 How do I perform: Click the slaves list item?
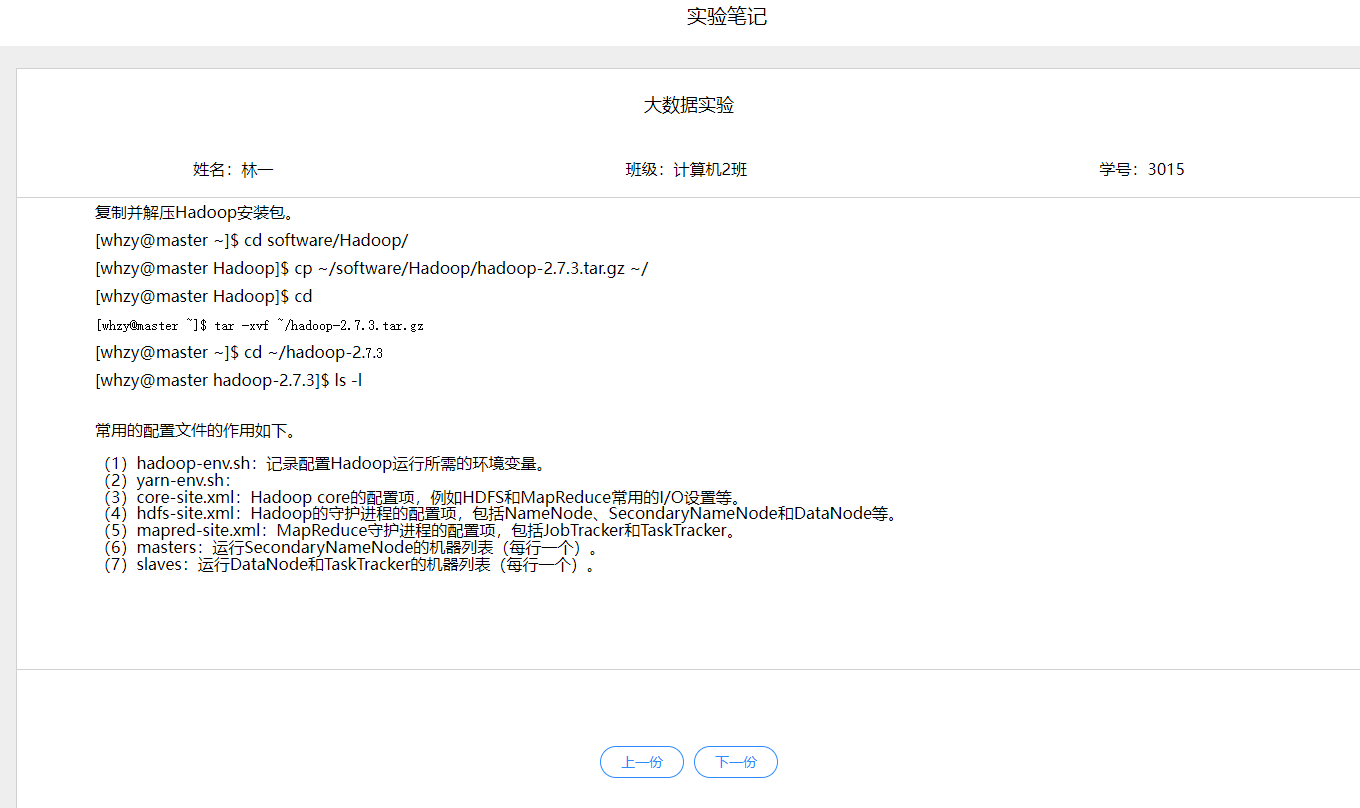click(350, 565)
